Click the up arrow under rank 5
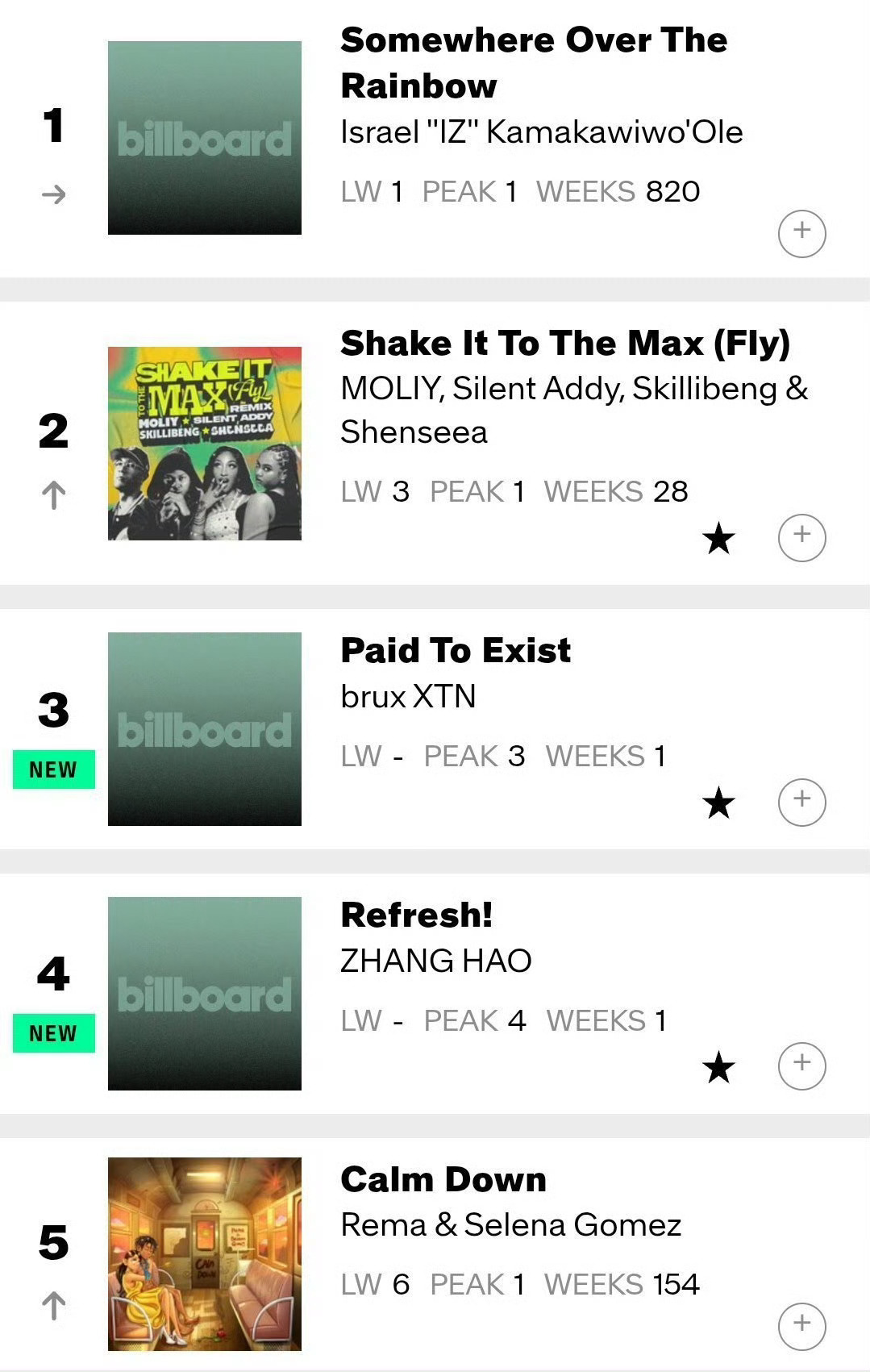870x1372 pixels. coord(53,1306)
